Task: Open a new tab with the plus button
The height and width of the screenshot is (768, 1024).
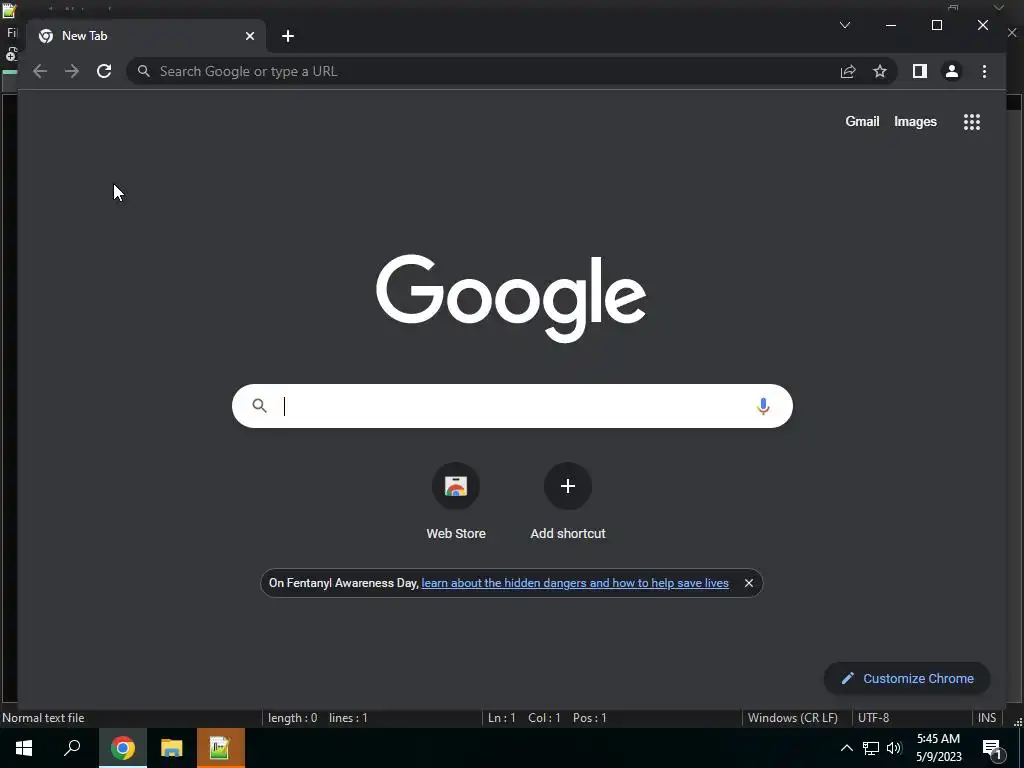Action: pyautogui.click(x=288, y=36)
